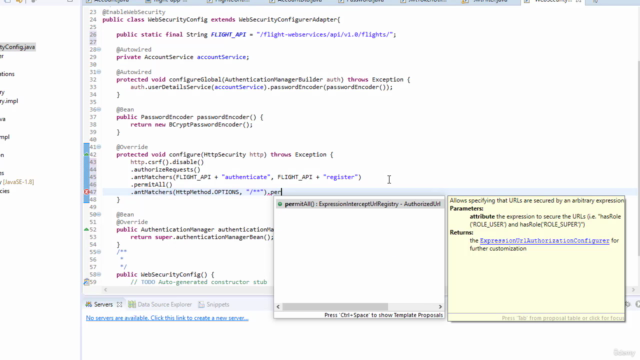Place cursor on @EnableWebSecurity annotation
Screen dimensions: 640x360
[x=133, y=12]
